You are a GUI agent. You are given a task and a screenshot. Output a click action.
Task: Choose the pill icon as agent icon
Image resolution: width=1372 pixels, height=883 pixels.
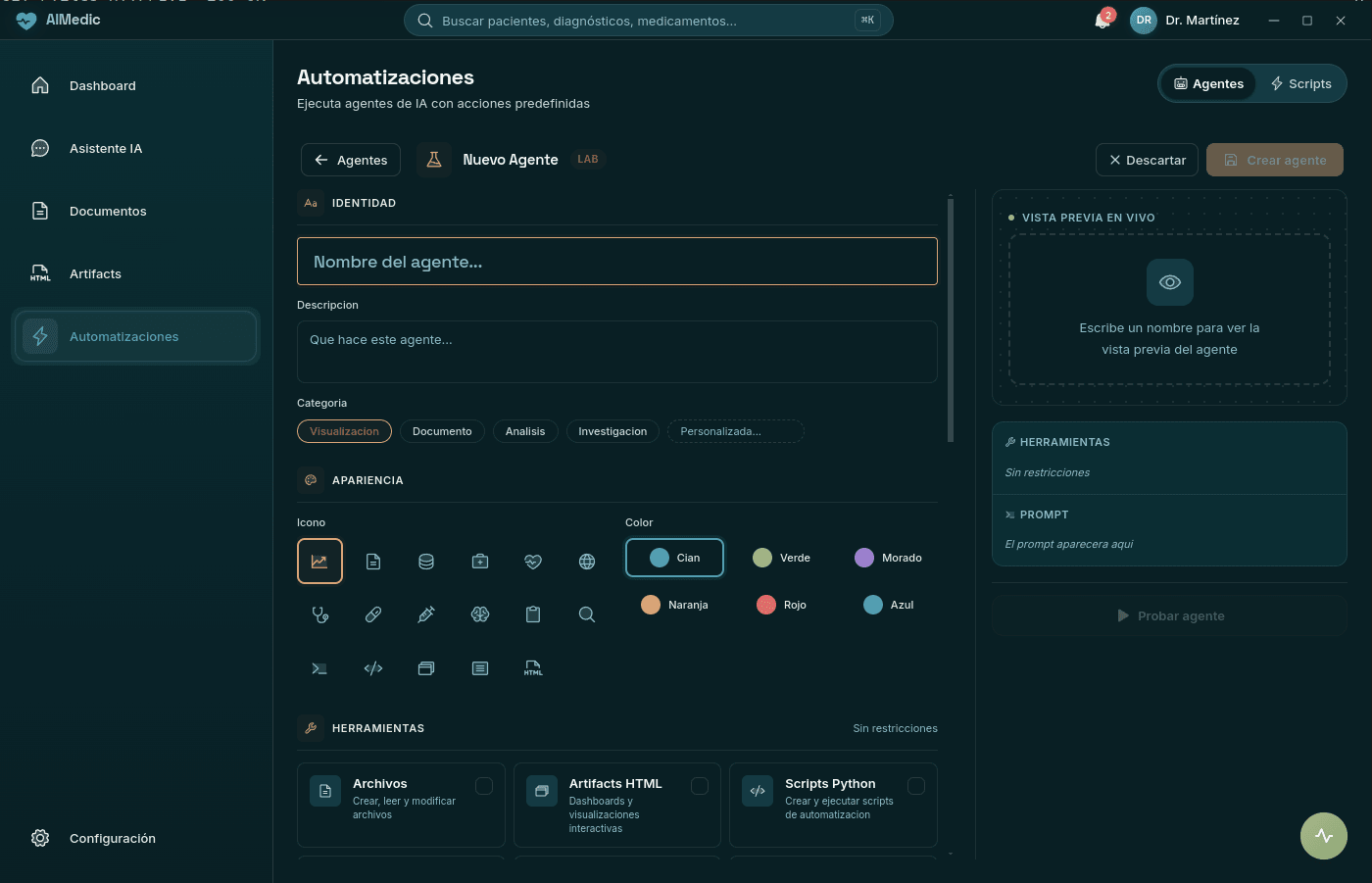coord(373,614)
